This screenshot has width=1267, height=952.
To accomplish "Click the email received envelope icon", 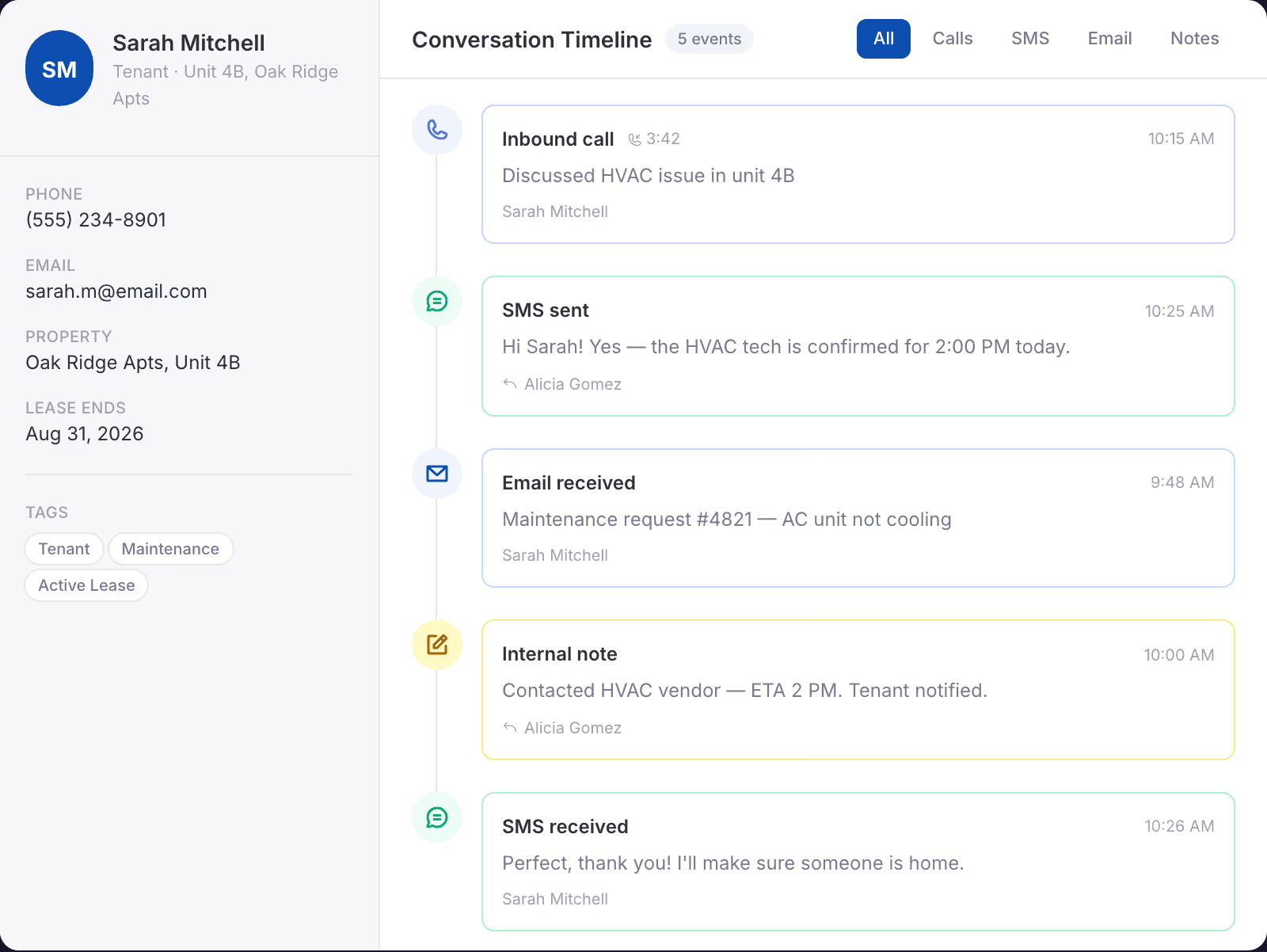I will click(x=436, y=473).
